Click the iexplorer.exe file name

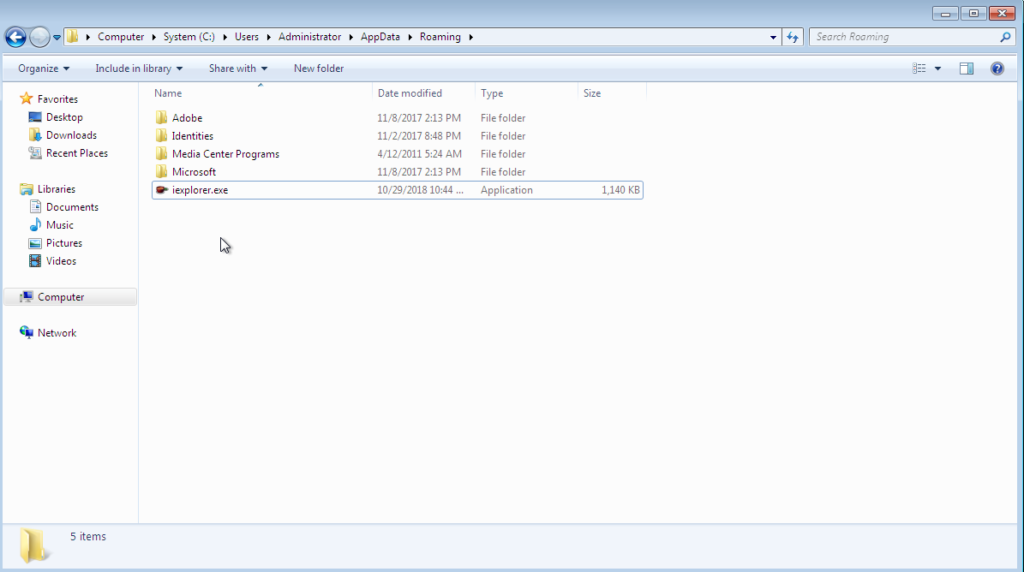click(200, 190)
